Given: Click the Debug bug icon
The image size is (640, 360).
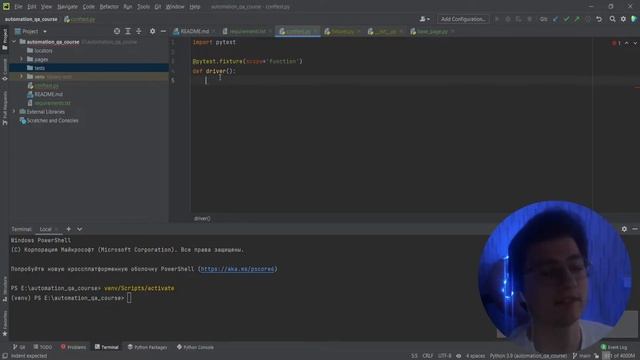Looking at the screenshot, I should [x=508, y=19].
